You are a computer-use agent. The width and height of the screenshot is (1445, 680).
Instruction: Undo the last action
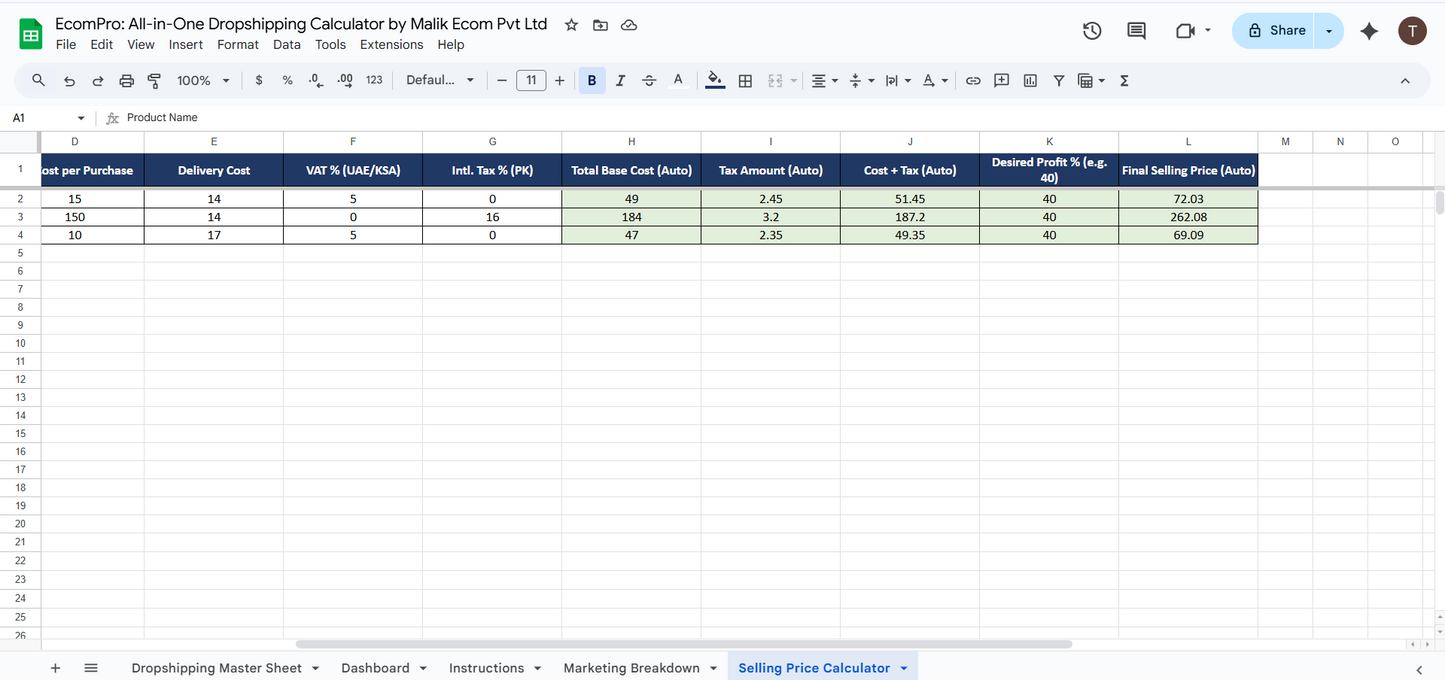tap(69, 80)
